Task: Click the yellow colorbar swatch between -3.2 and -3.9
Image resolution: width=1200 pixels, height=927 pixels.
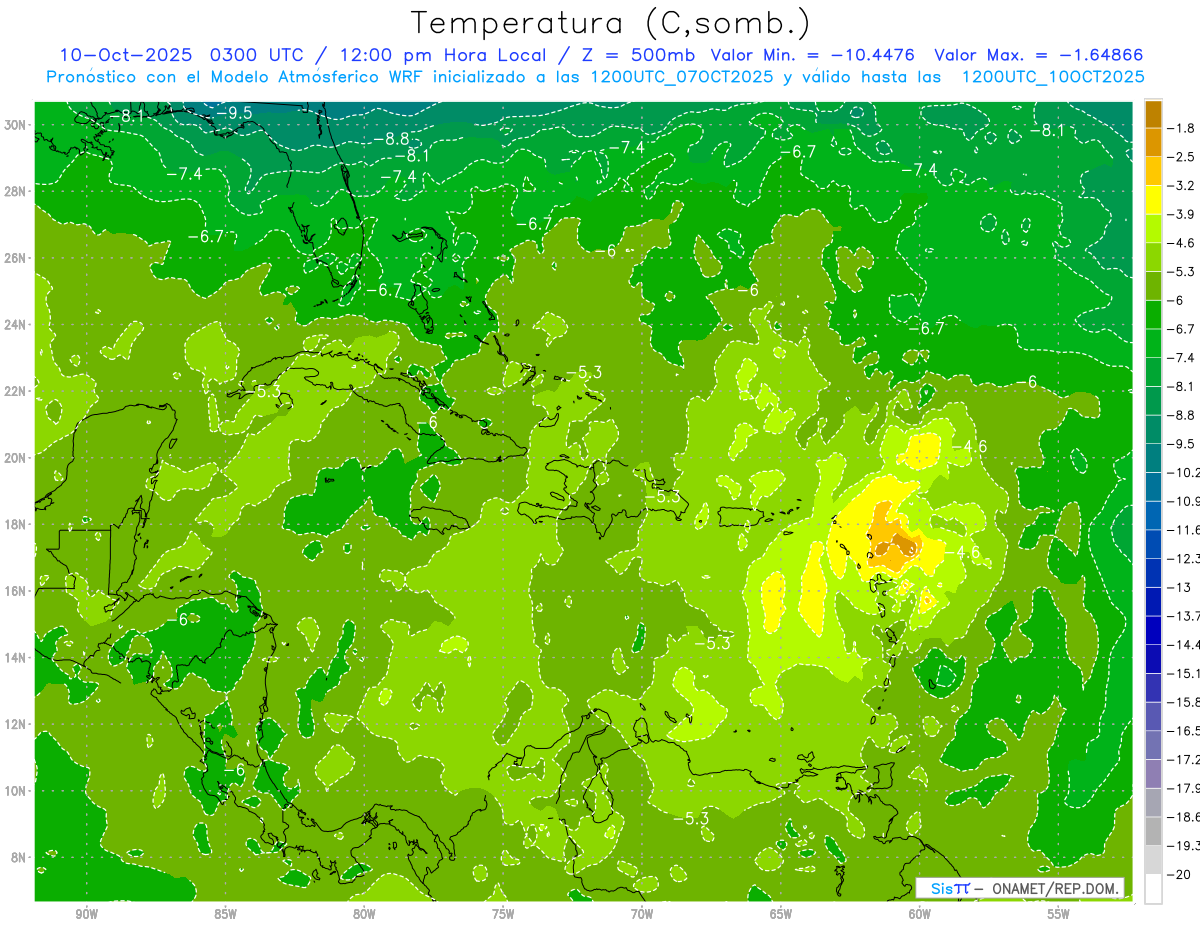Action: coord(1153,200)
